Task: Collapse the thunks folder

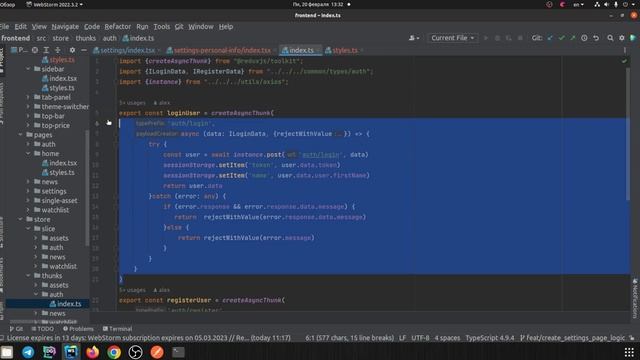Action: [28, 276]
